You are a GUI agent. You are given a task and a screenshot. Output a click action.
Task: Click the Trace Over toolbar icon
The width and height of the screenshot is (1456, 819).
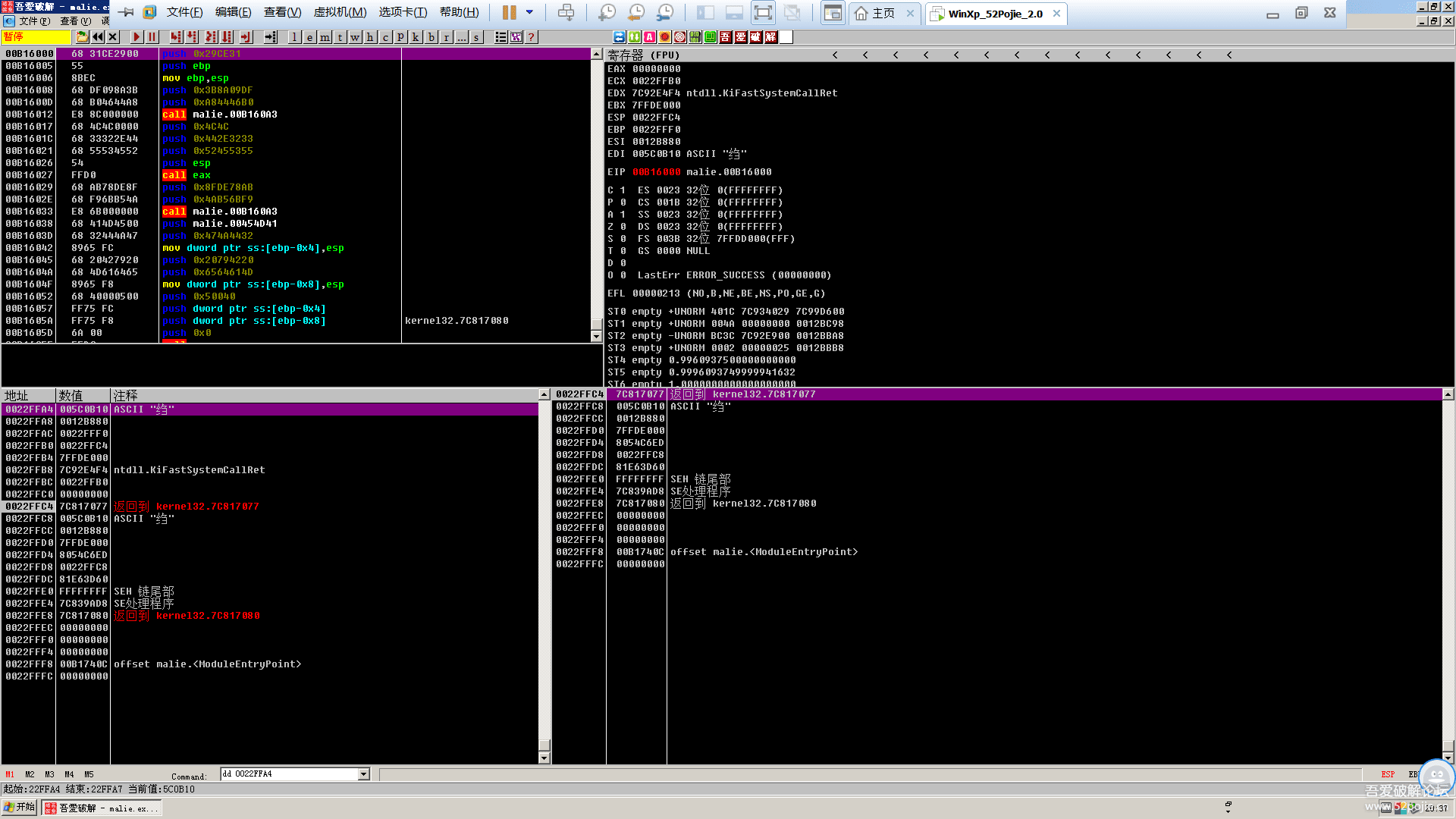pyautogui.click(x=227, y=37)
